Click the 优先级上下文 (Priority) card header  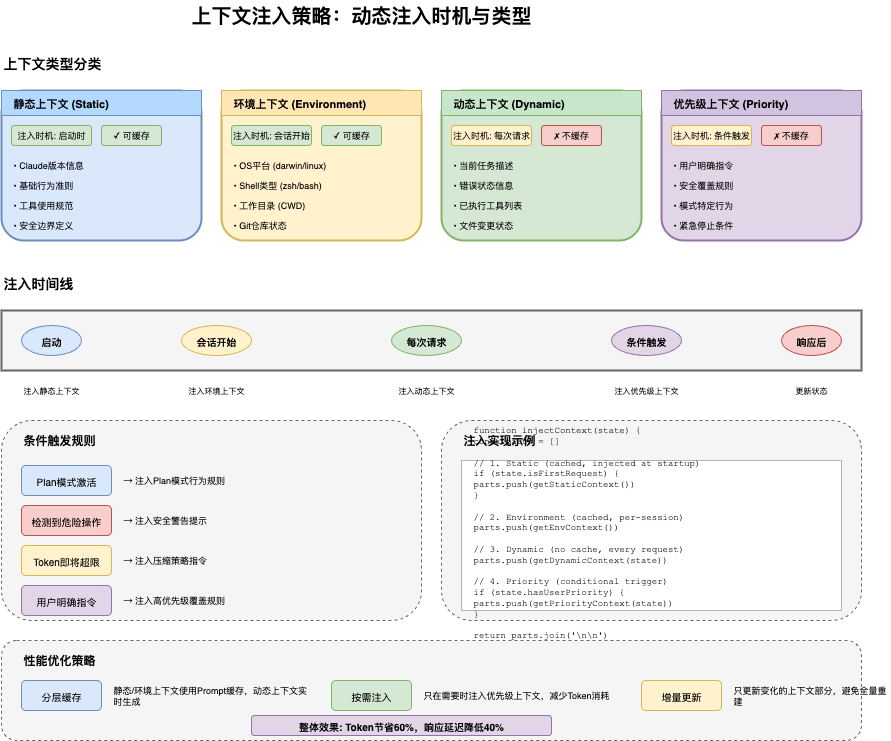761,103
